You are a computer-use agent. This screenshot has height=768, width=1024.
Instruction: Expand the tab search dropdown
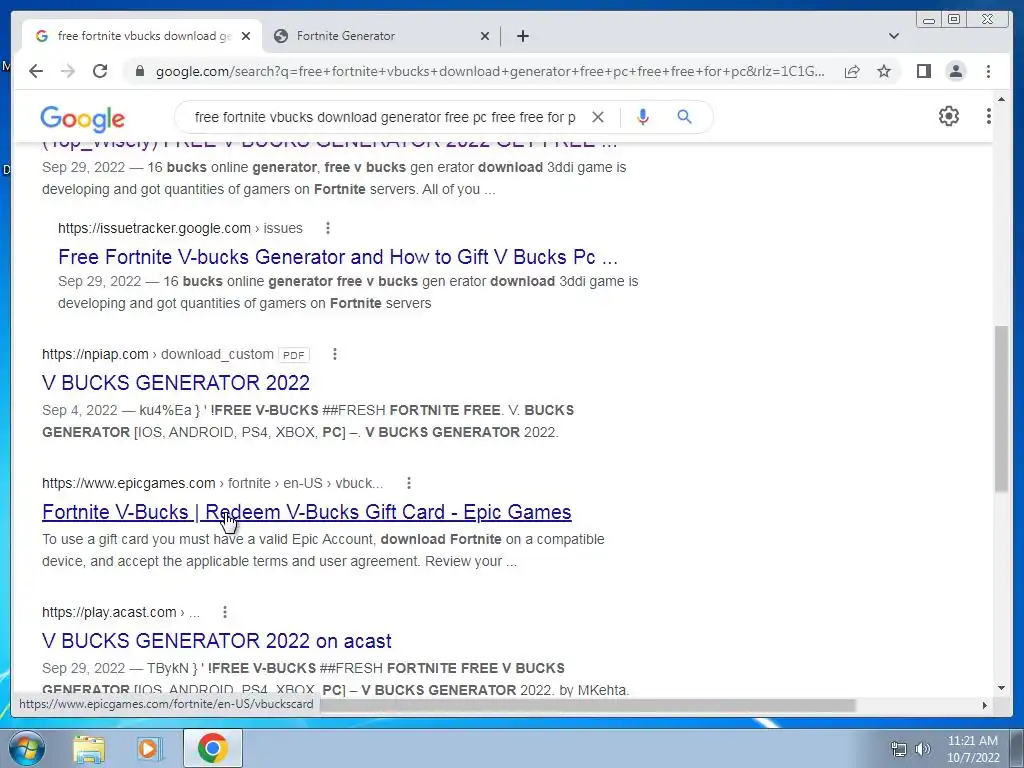click(893, 36)
